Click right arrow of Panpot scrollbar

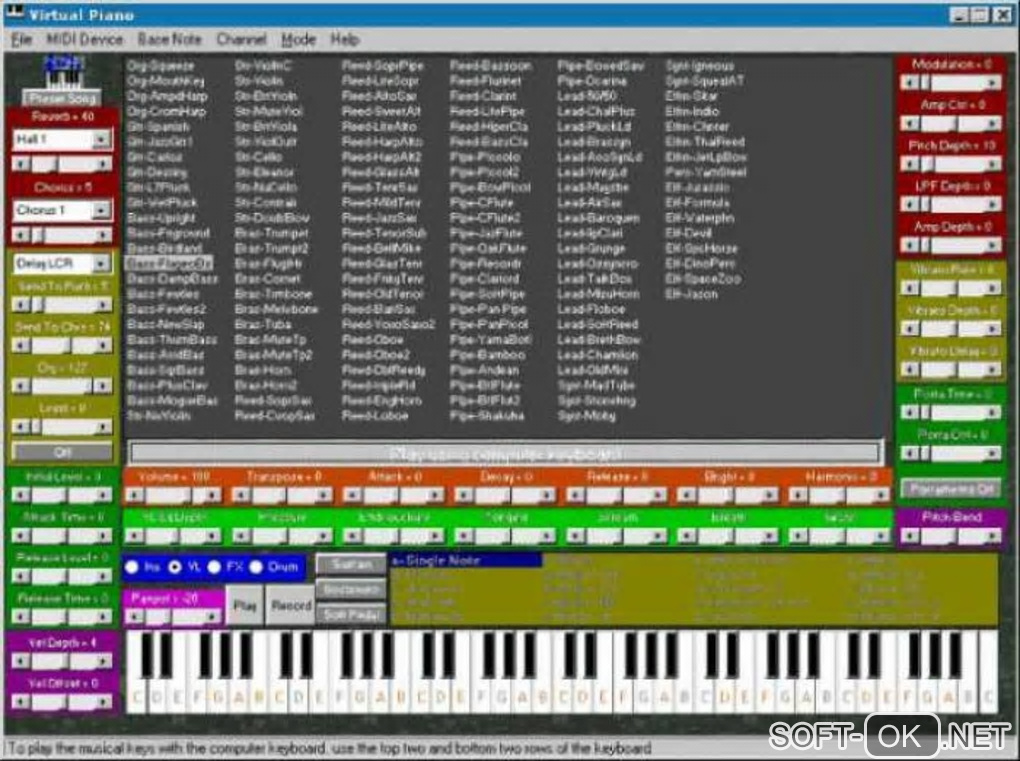212,617
